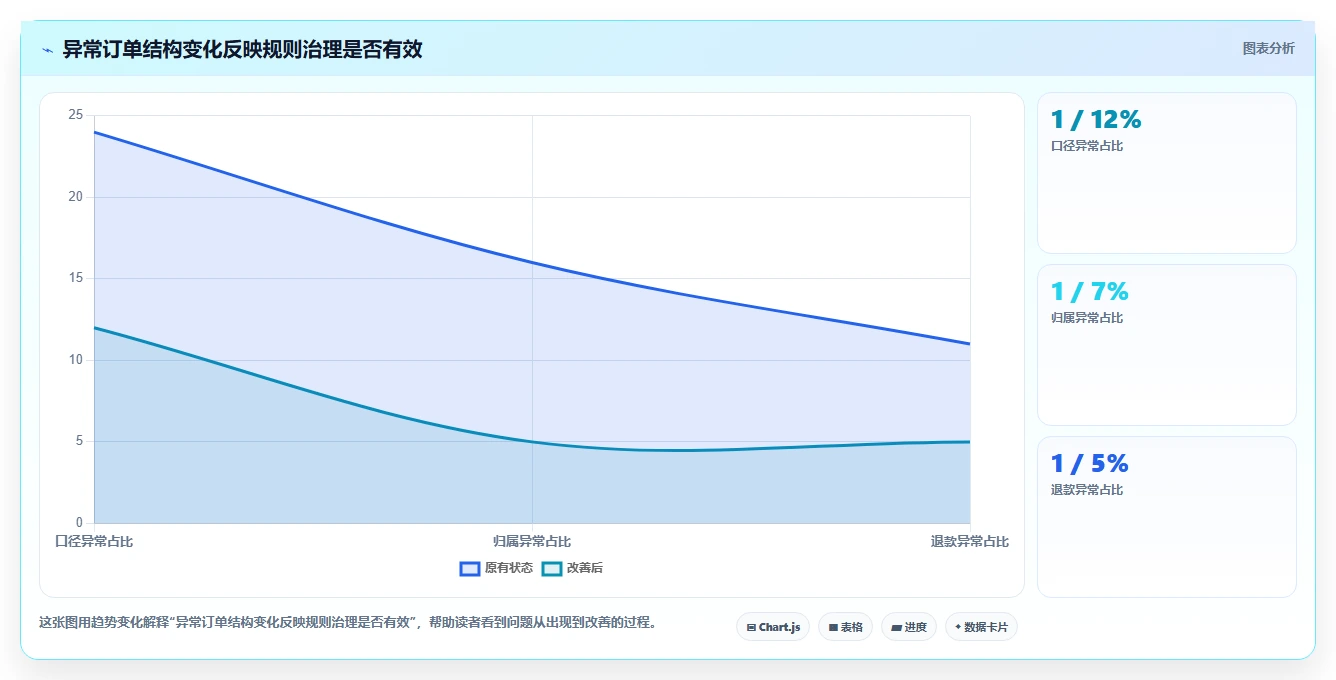Click the y-axis tick 10

coord(75,360)
